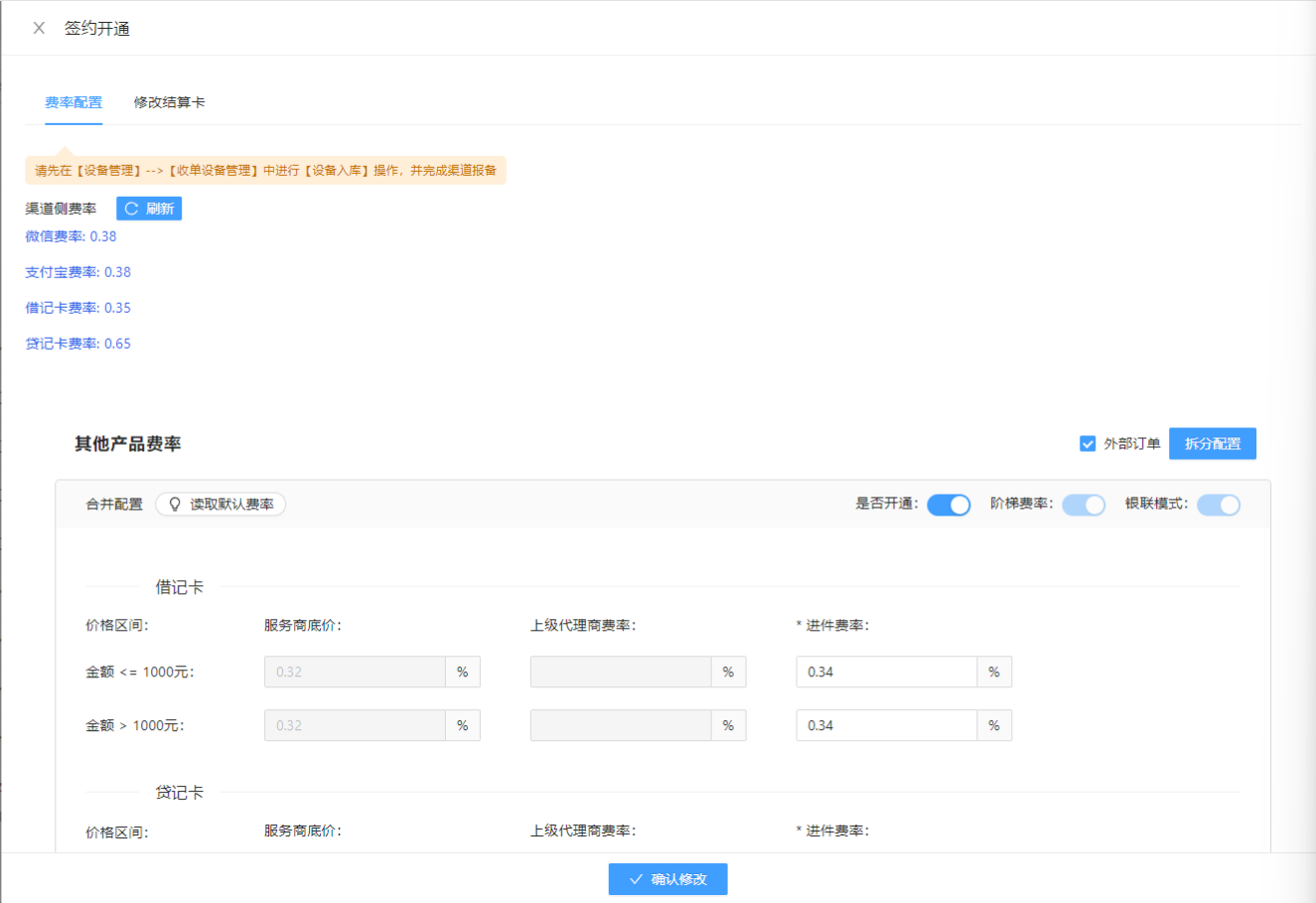Click the 支付宝费率 0.38 link

coord(77,272)
